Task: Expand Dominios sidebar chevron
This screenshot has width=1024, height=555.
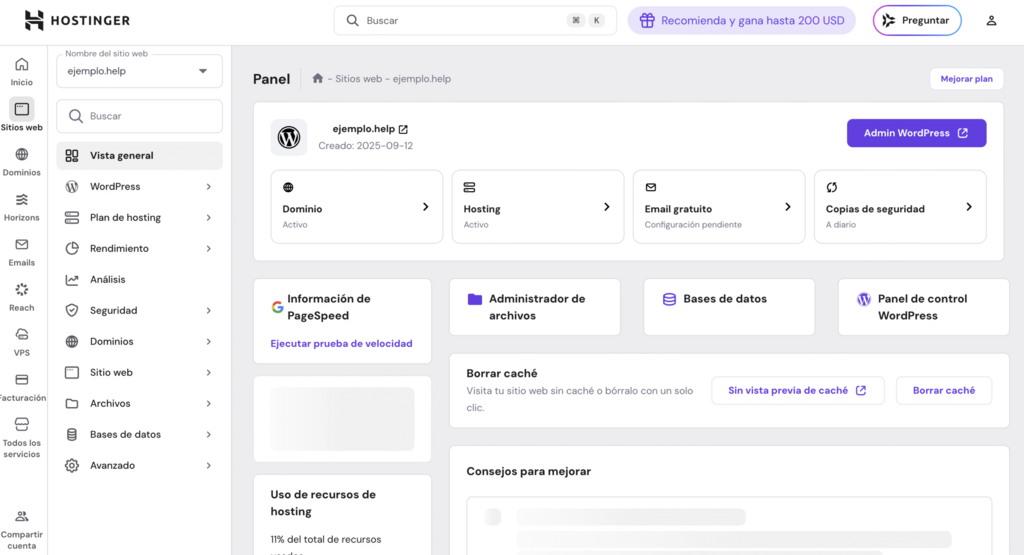Action: tap(209, 341)
